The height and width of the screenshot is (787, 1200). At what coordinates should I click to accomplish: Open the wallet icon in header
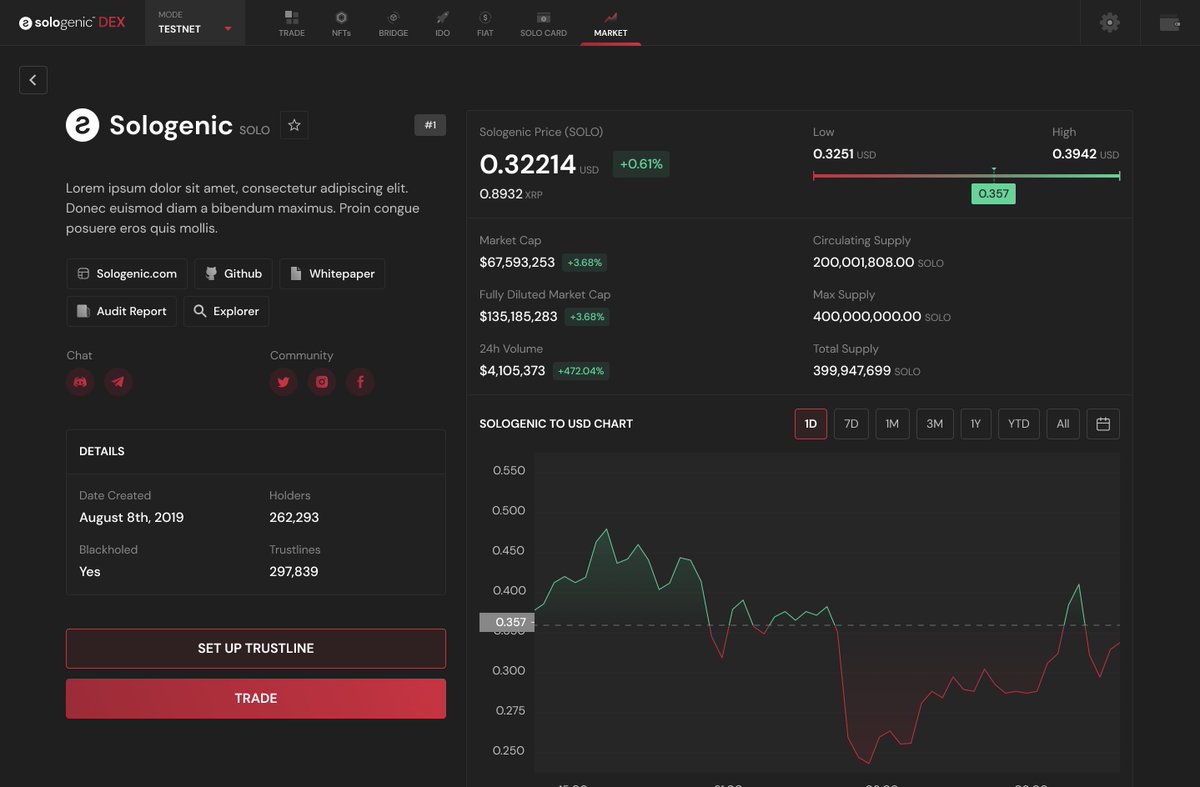point(1169,22)
